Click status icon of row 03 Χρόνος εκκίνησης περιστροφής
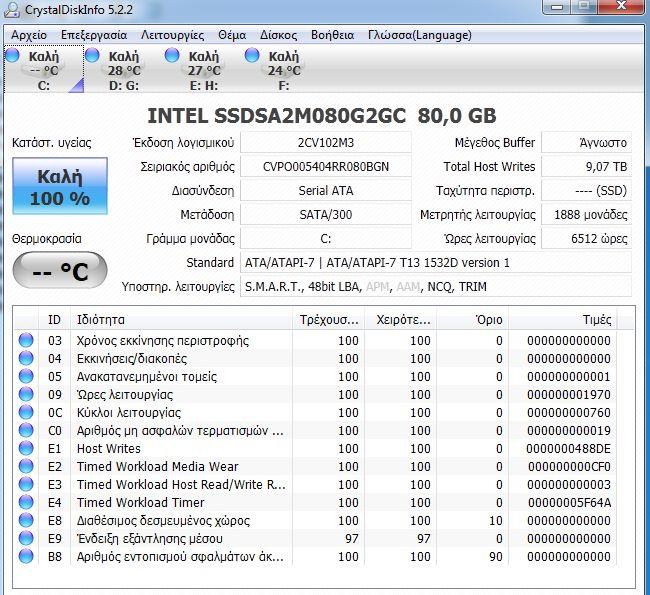Viewport: 650px width, 595px height. tap(26, 340)
